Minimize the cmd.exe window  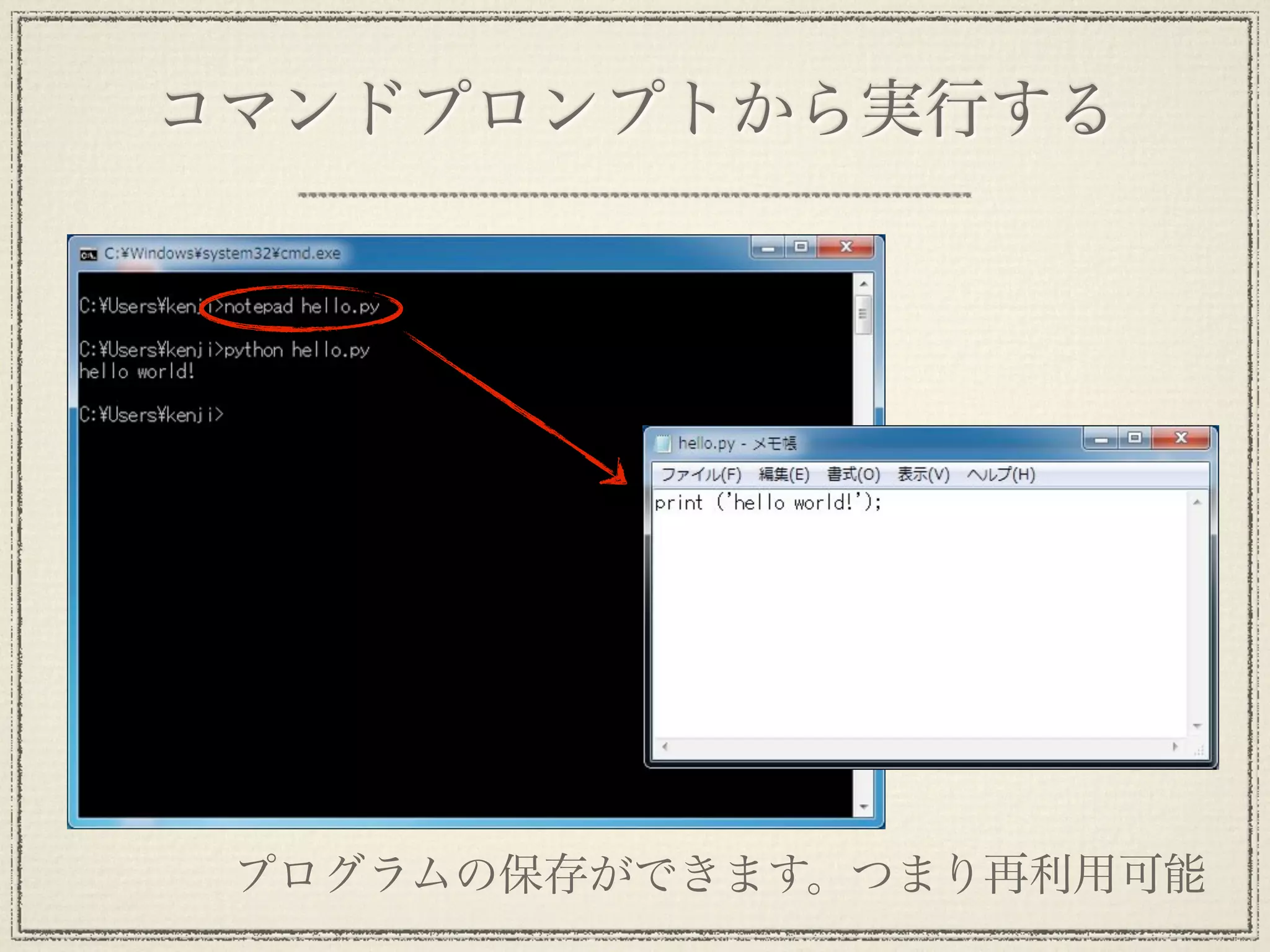click(x=768, y=247)
